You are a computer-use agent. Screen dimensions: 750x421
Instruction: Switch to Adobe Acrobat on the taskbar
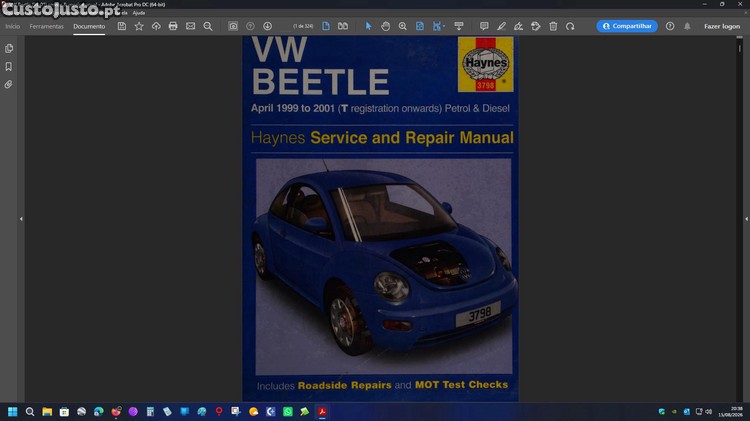coord(322,411)
